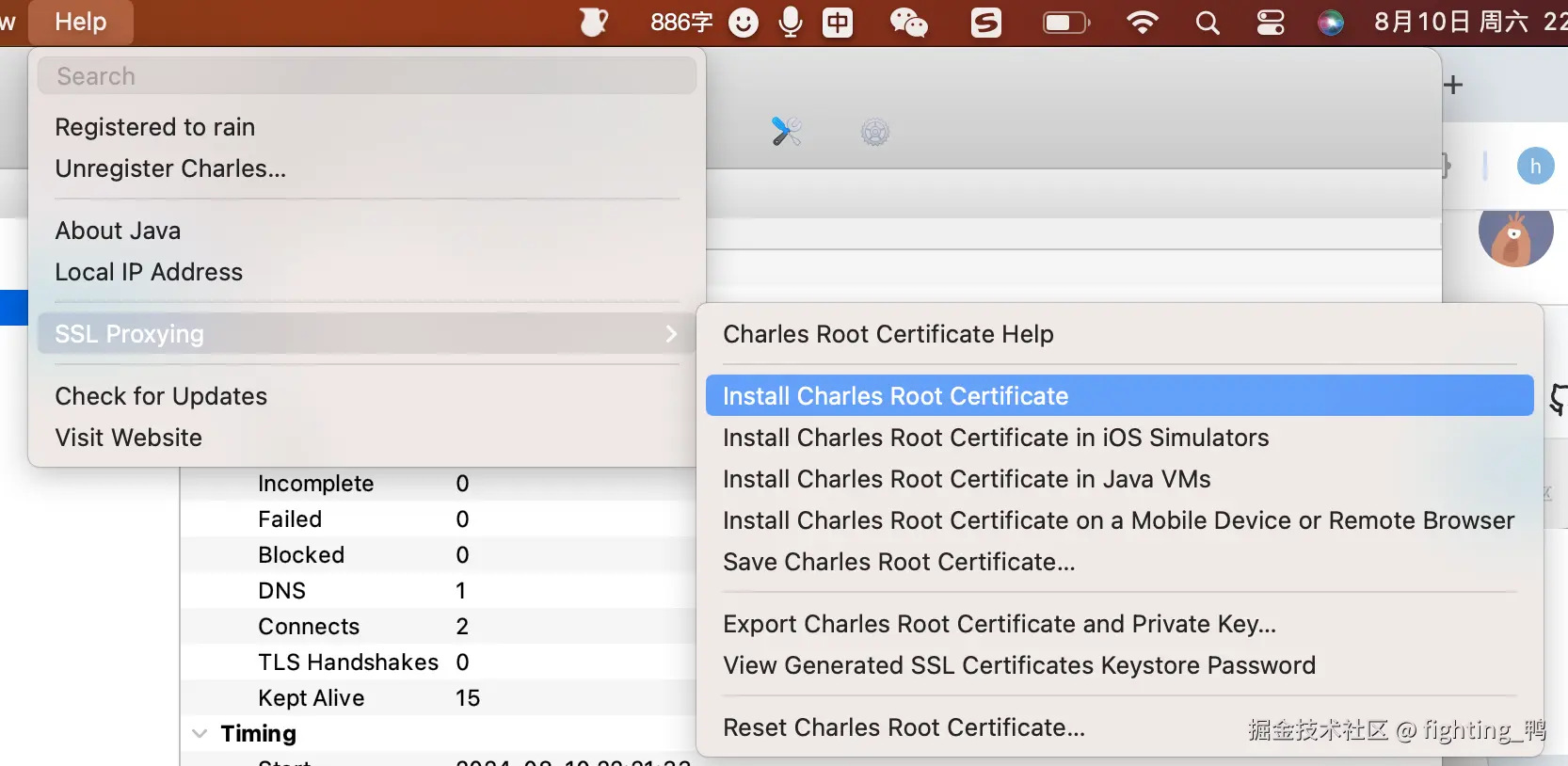Select Check for Updates
The image size is (1568, 766).
point(367,396)
